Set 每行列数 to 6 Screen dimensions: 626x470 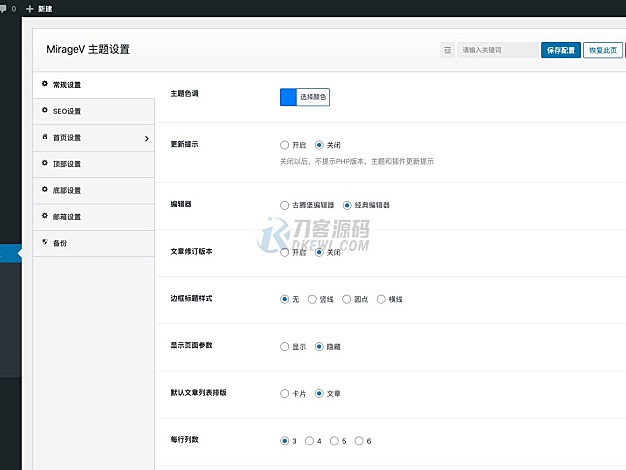359,441
